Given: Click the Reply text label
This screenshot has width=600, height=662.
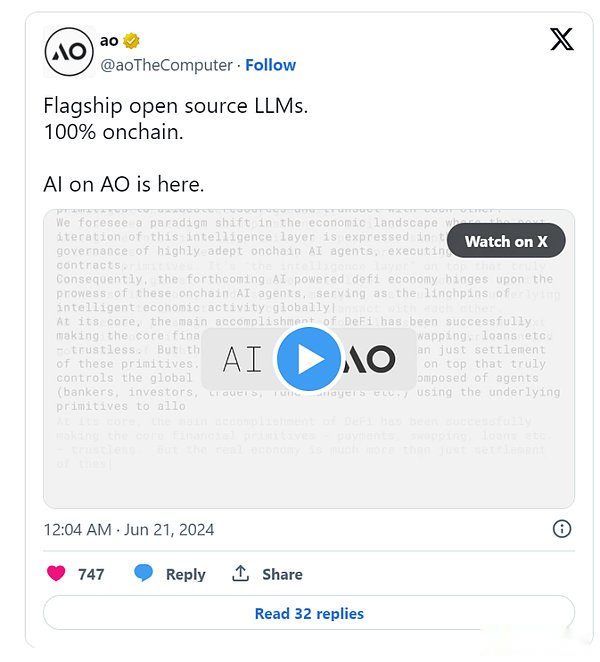Looking at the screenshot, I should point(185,574).
